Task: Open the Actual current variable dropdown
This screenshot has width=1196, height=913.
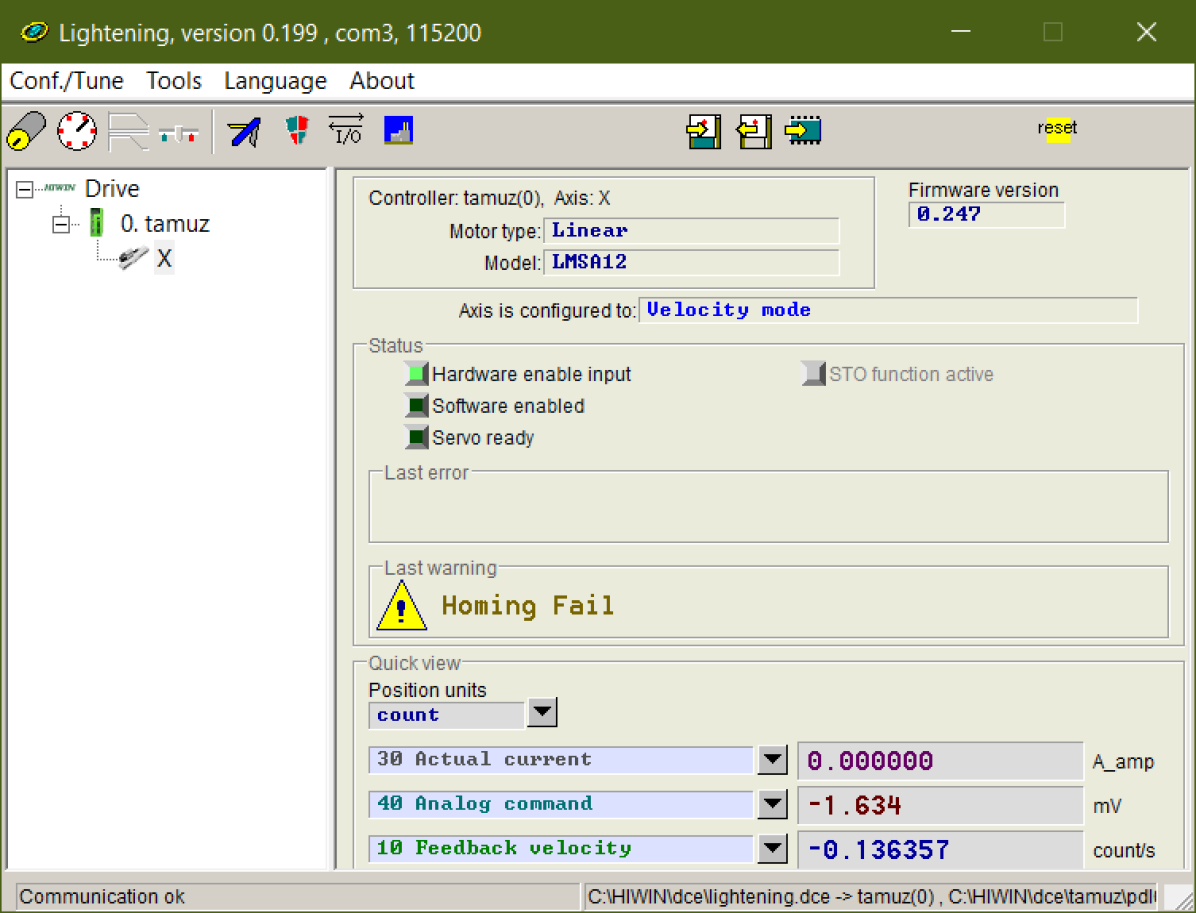Action: click(x=772, y=760)
